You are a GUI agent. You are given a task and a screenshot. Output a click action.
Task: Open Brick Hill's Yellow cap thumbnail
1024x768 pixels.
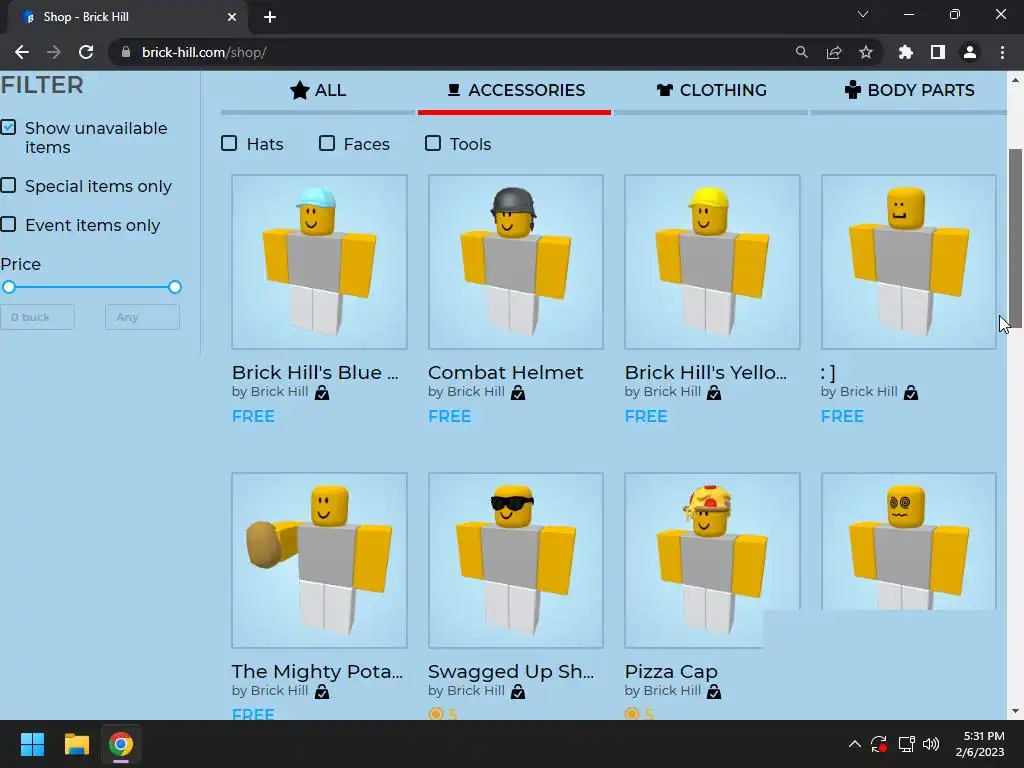pyautogui.click(x=712, y=262)
